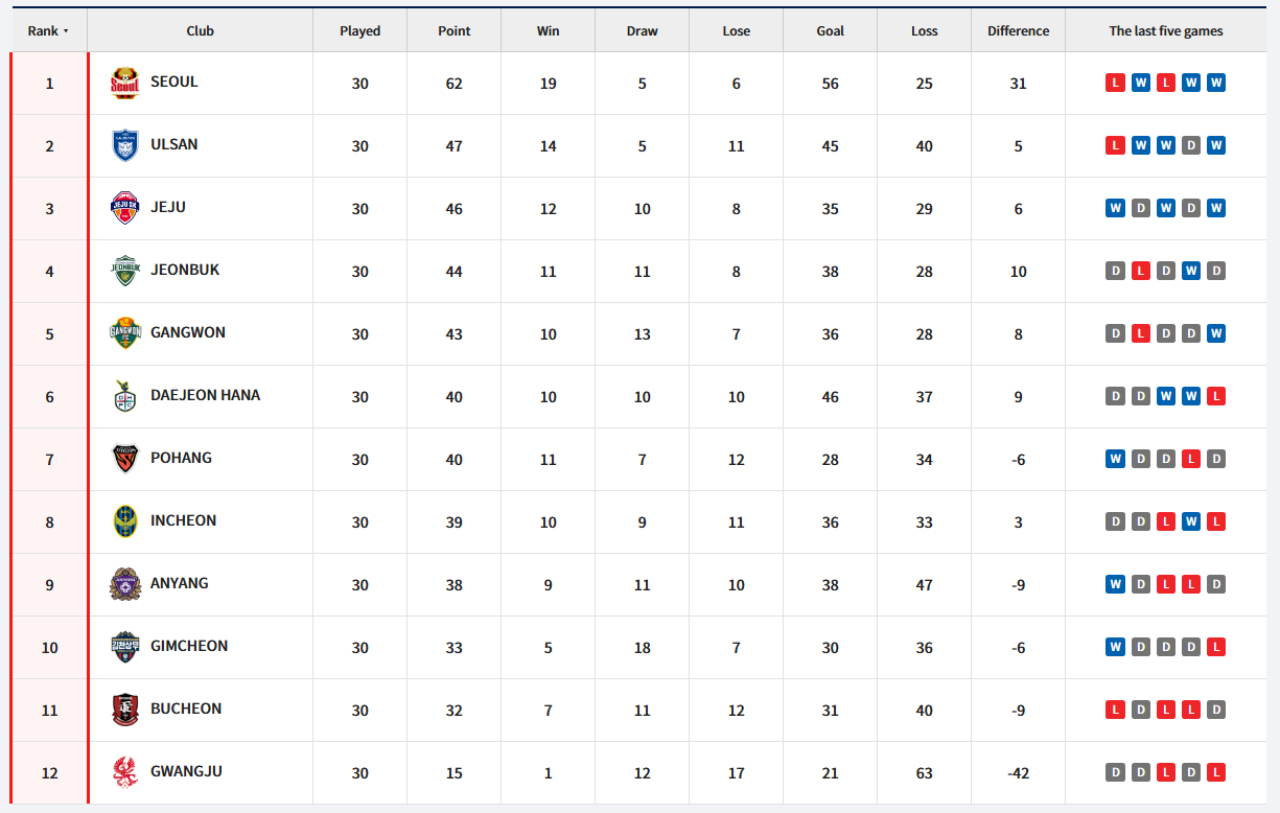
Task: Click the Club column header
Action: pos(200,31)
